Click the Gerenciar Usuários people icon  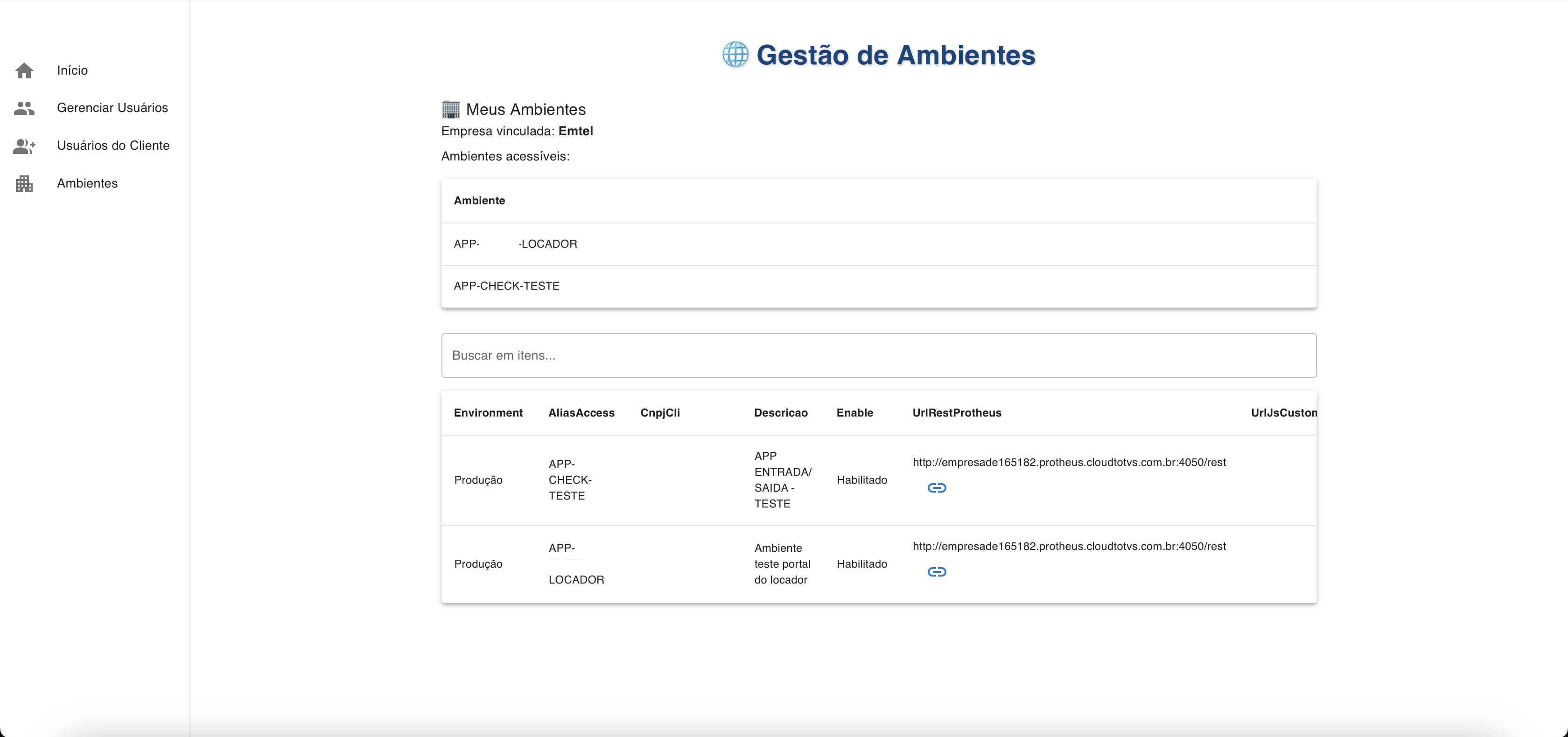pyautogui.click(x=24, y=108)
